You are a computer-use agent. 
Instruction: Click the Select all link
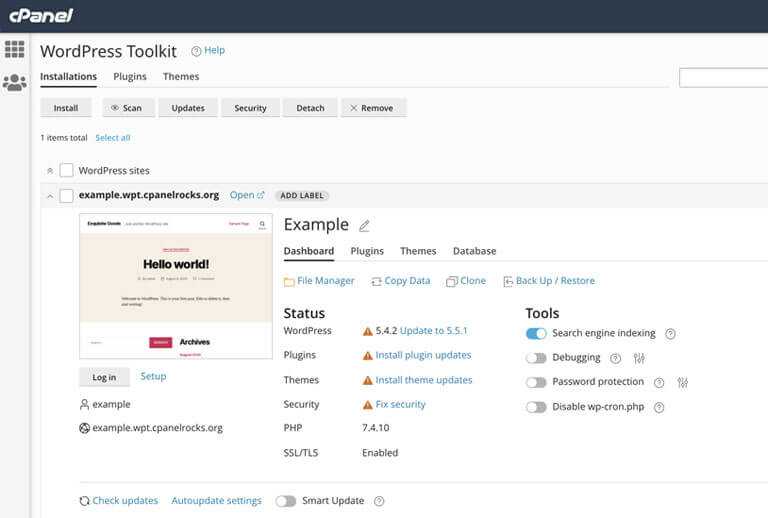coord(113,138)
